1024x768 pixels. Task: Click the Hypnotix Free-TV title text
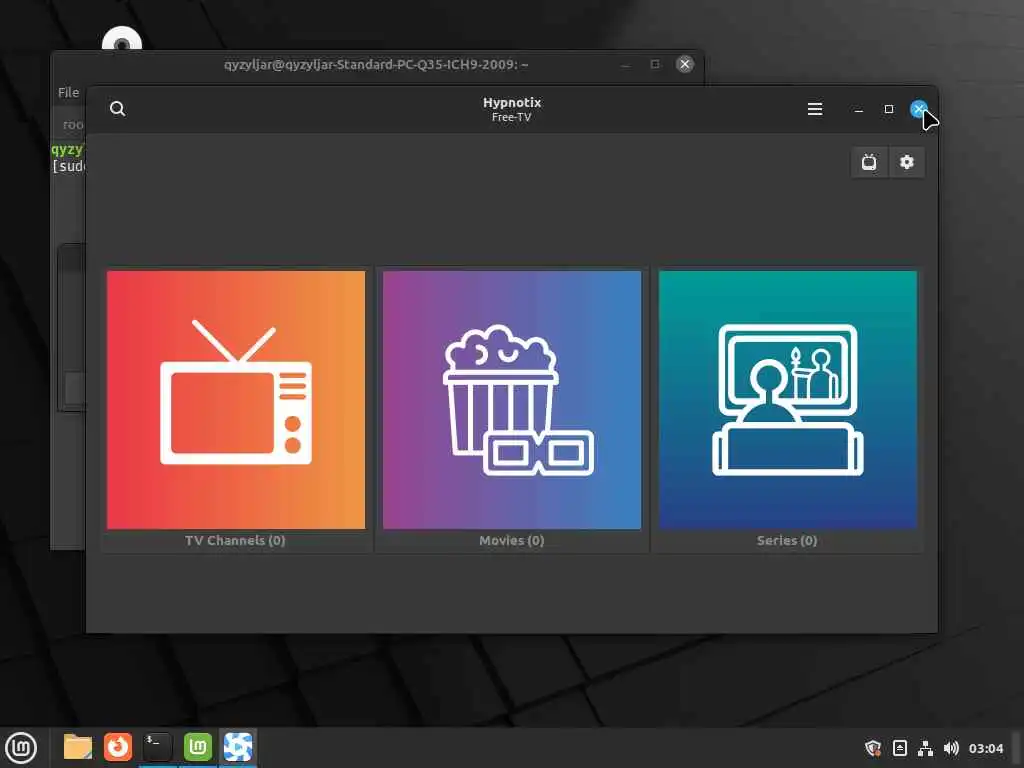point(512,109)
